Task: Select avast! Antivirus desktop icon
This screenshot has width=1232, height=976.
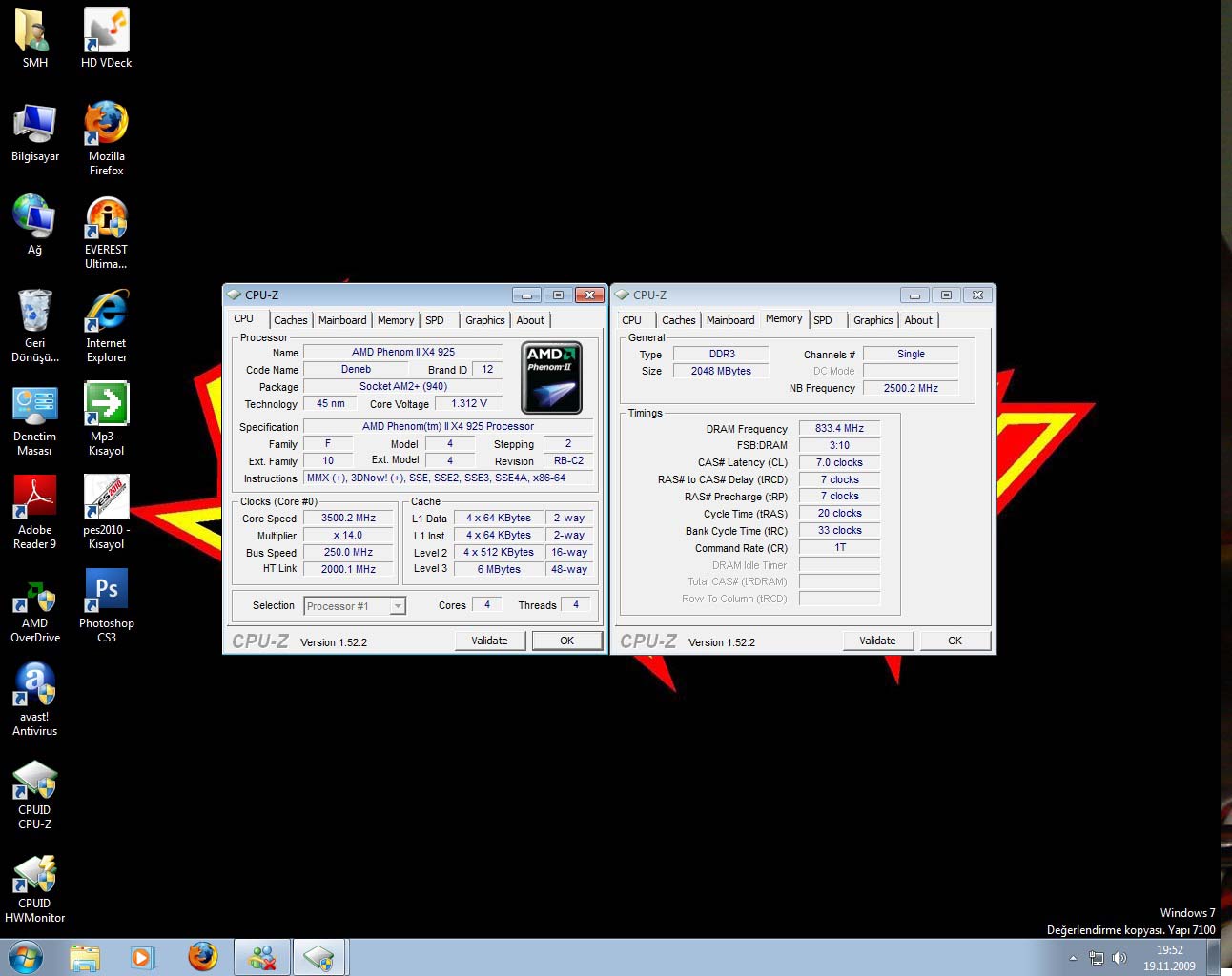Action: coord(34,699)
